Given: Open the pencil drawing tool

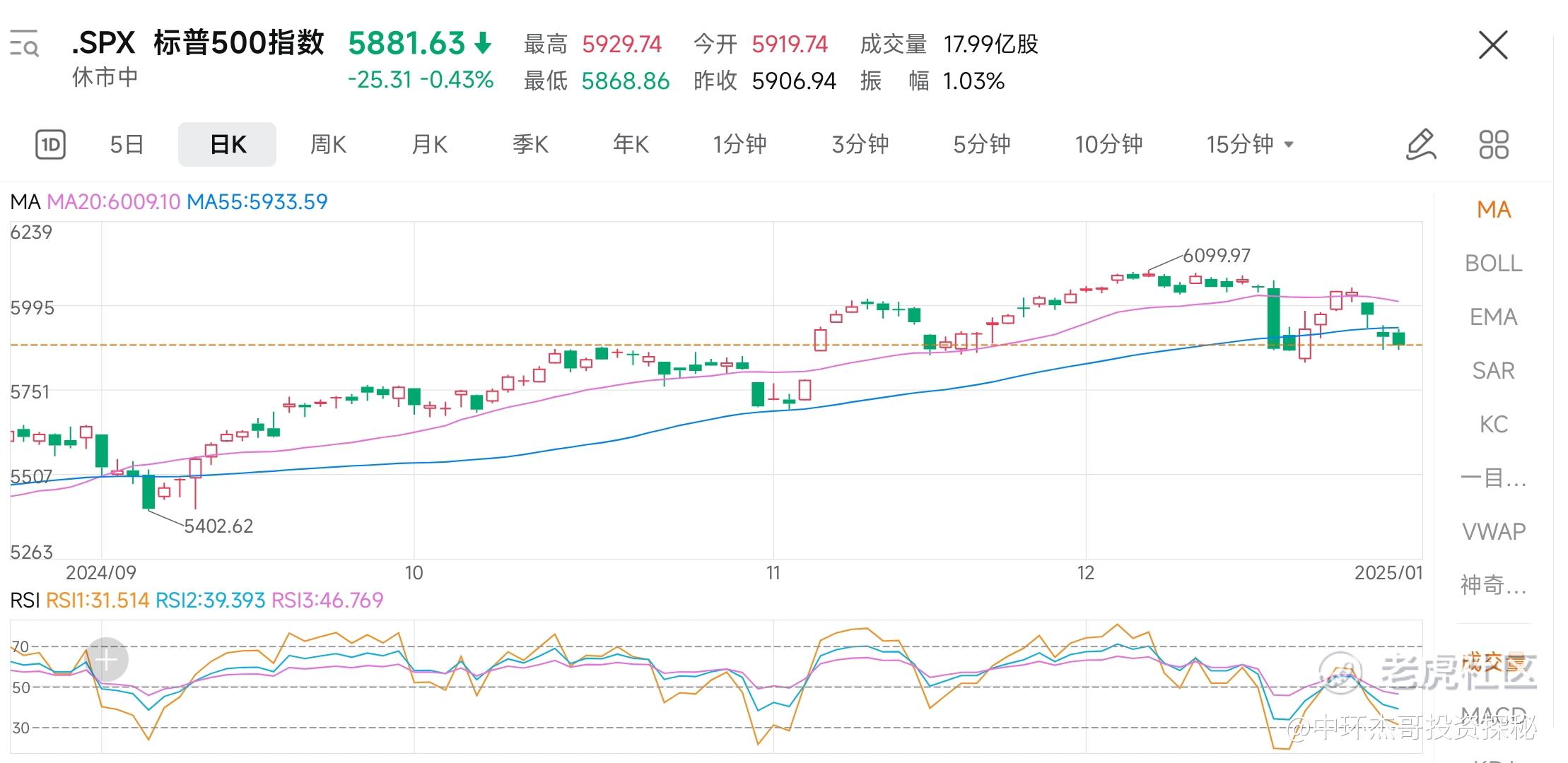Looking at the screenshot, I should click(x=1421, y=144).
